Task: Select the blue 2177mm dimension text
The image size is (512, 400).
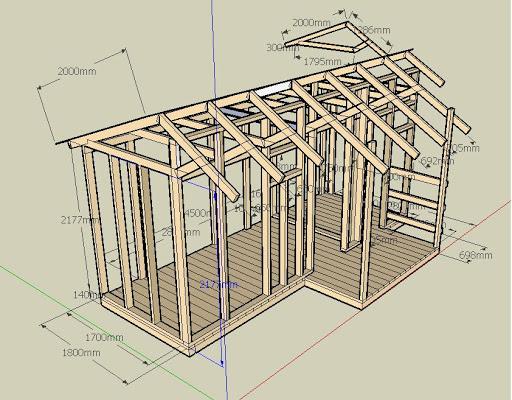Action: pos(218,284)
